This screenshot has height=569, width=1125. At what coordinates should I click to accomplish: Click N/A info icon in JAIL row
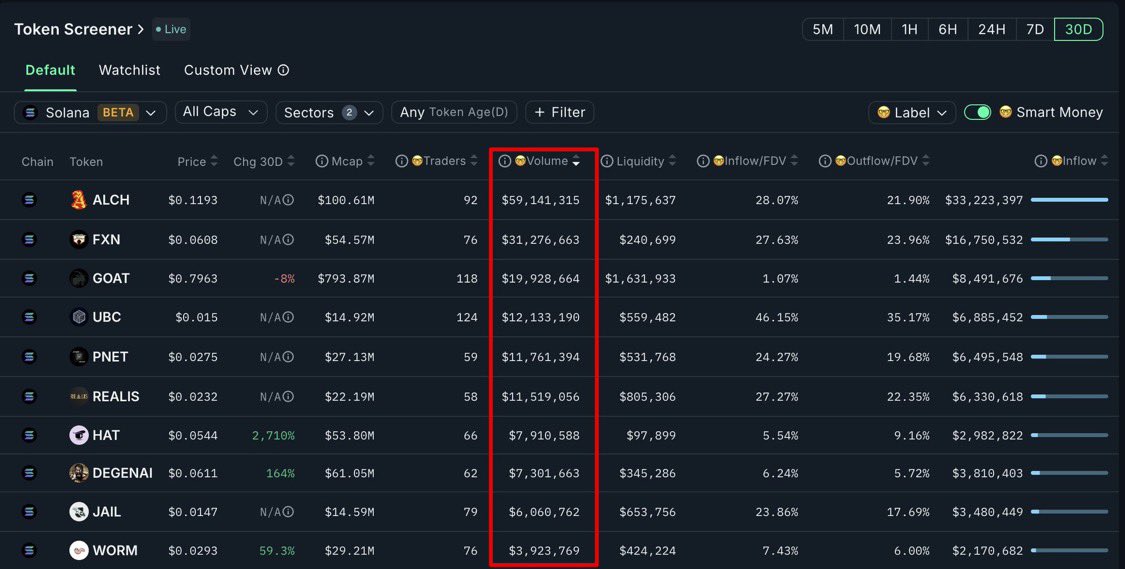pos(288,512)
